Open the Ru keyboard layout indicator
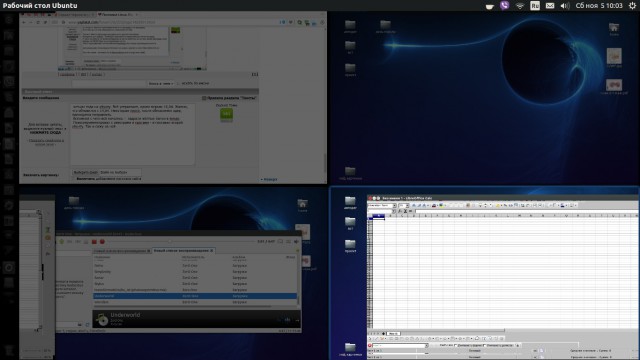The width and height of the screenshot is (640, 360). (535, 5)
